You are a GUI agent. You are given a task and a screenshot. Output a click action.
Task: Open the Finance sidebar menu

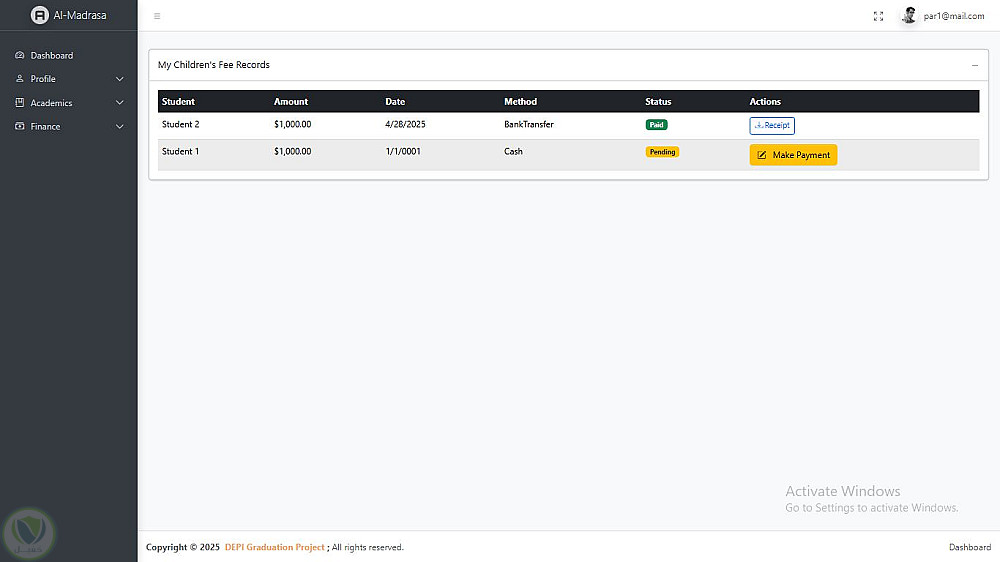click(x=69, y=126)
